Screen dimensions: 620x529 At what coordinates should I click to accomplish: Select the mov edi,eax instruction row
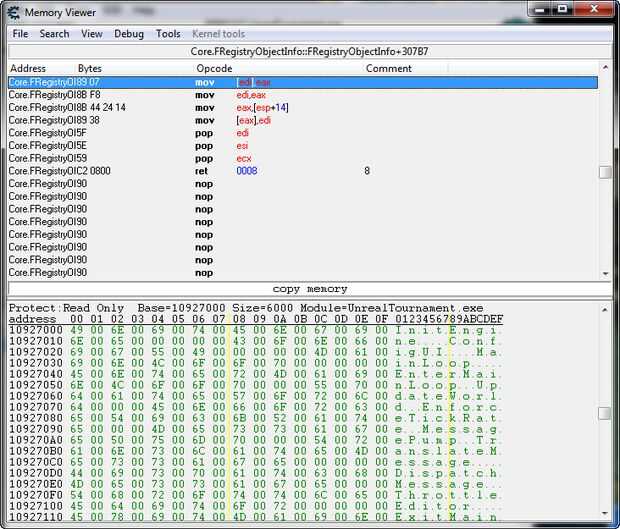(x=303, y=95)
